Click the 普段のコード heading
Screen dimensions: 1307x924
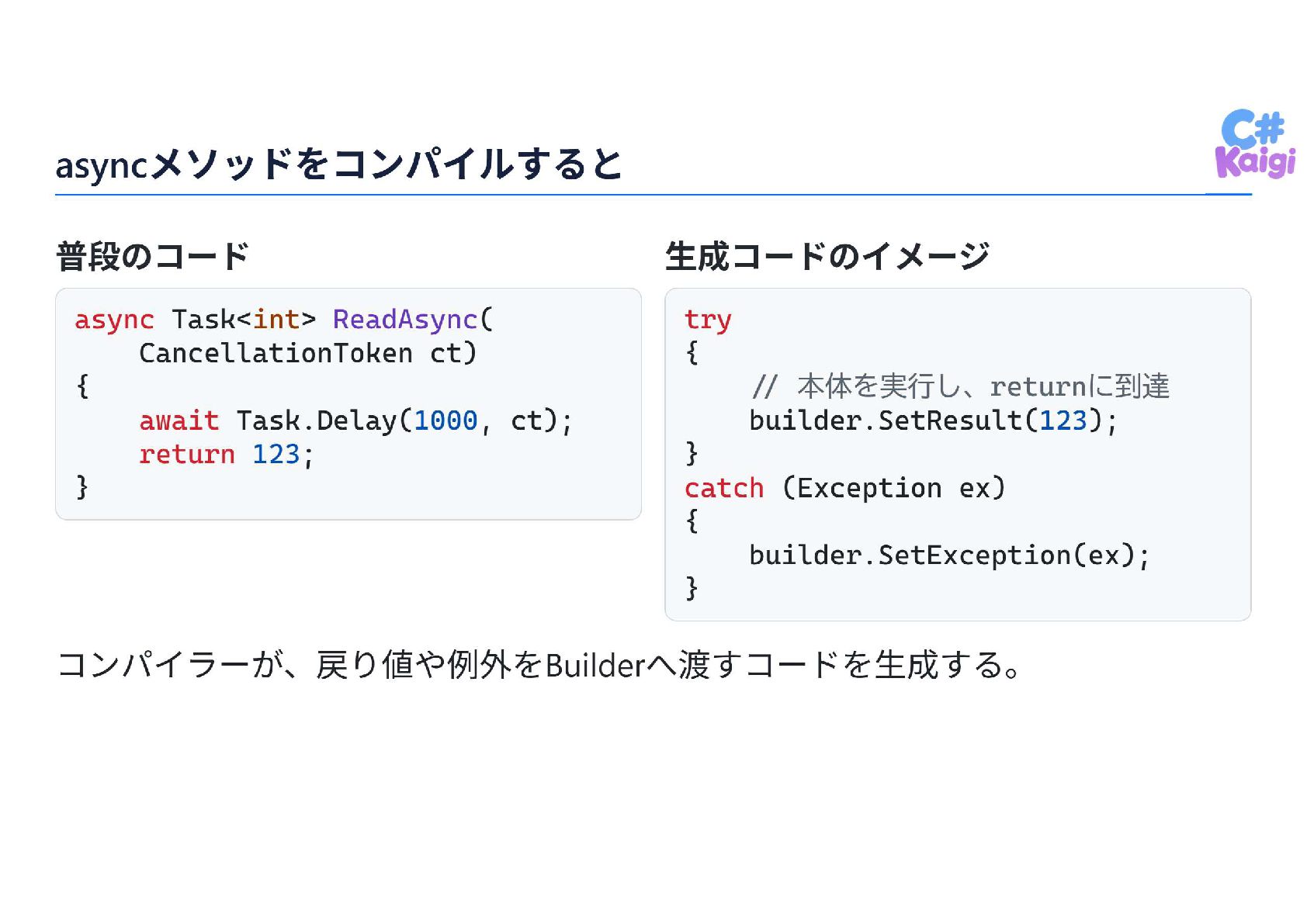point(152,257)
